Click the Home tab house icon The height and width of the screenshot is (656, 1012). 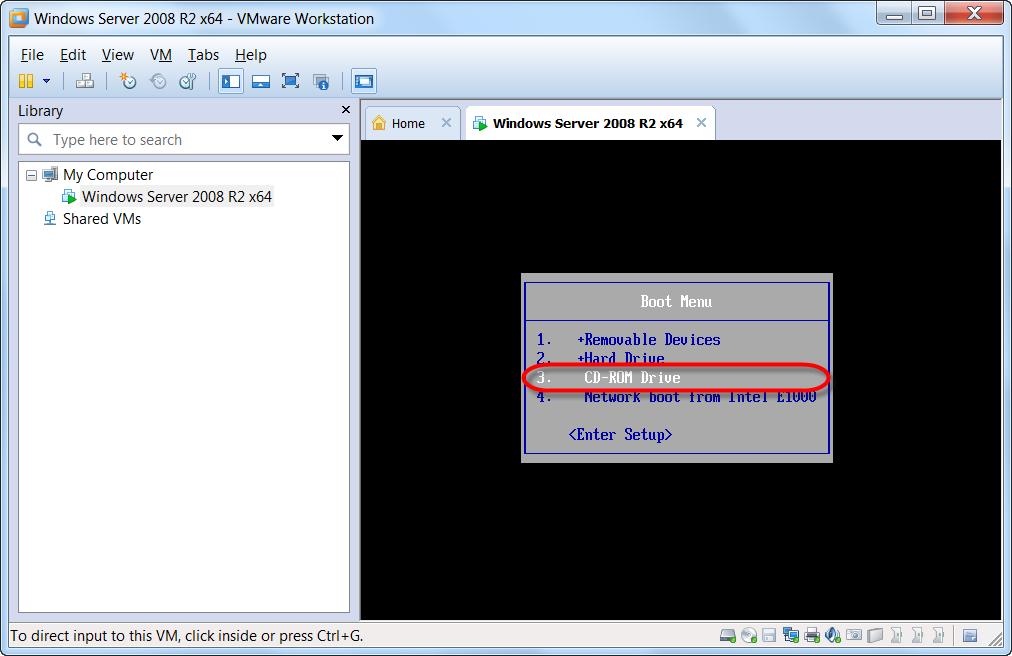click(379, 123)
